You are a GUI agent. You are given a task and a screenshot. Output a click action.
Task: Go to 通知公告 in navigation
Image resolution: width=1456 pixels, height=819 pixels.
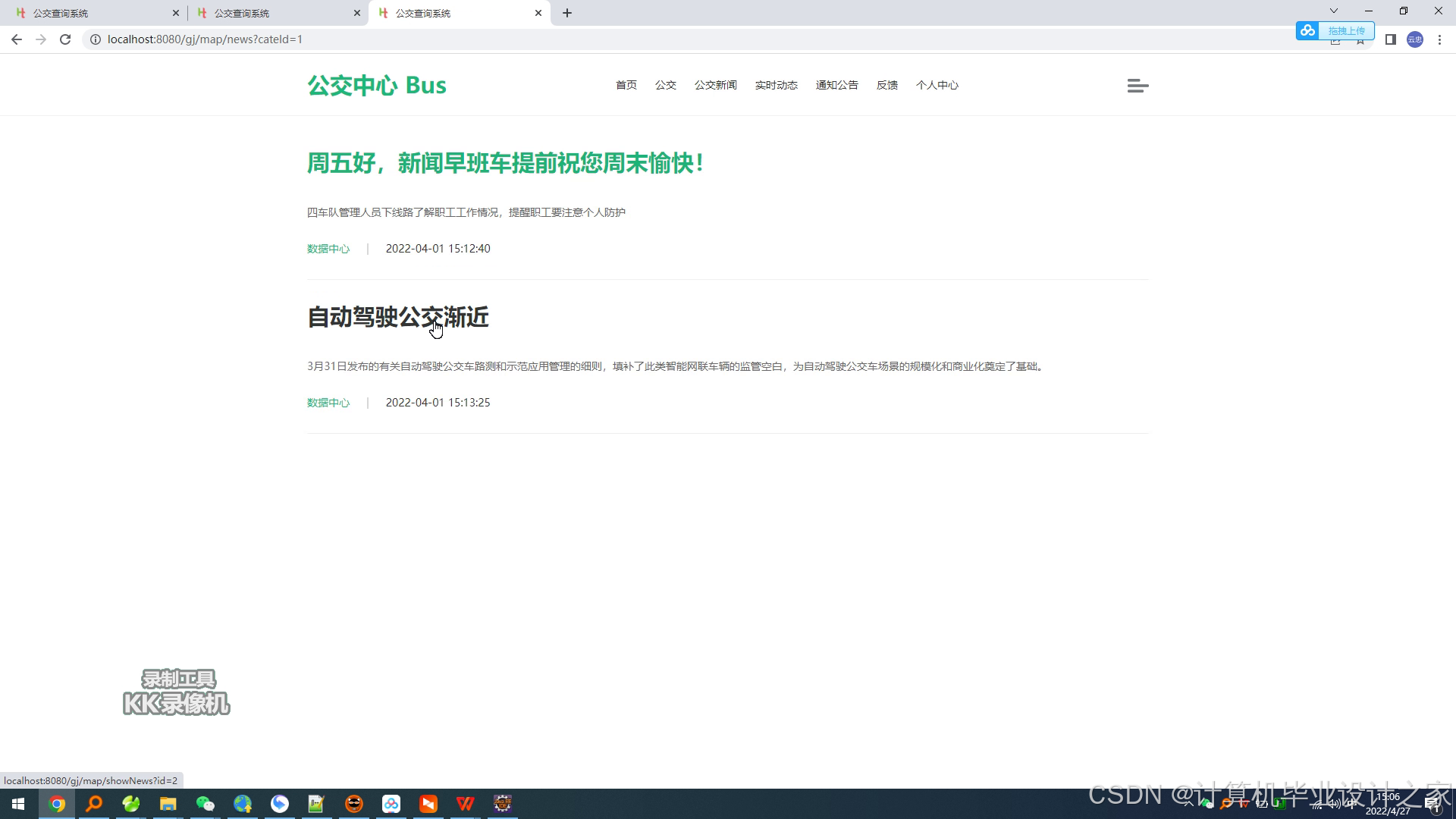tap(836, 85)
